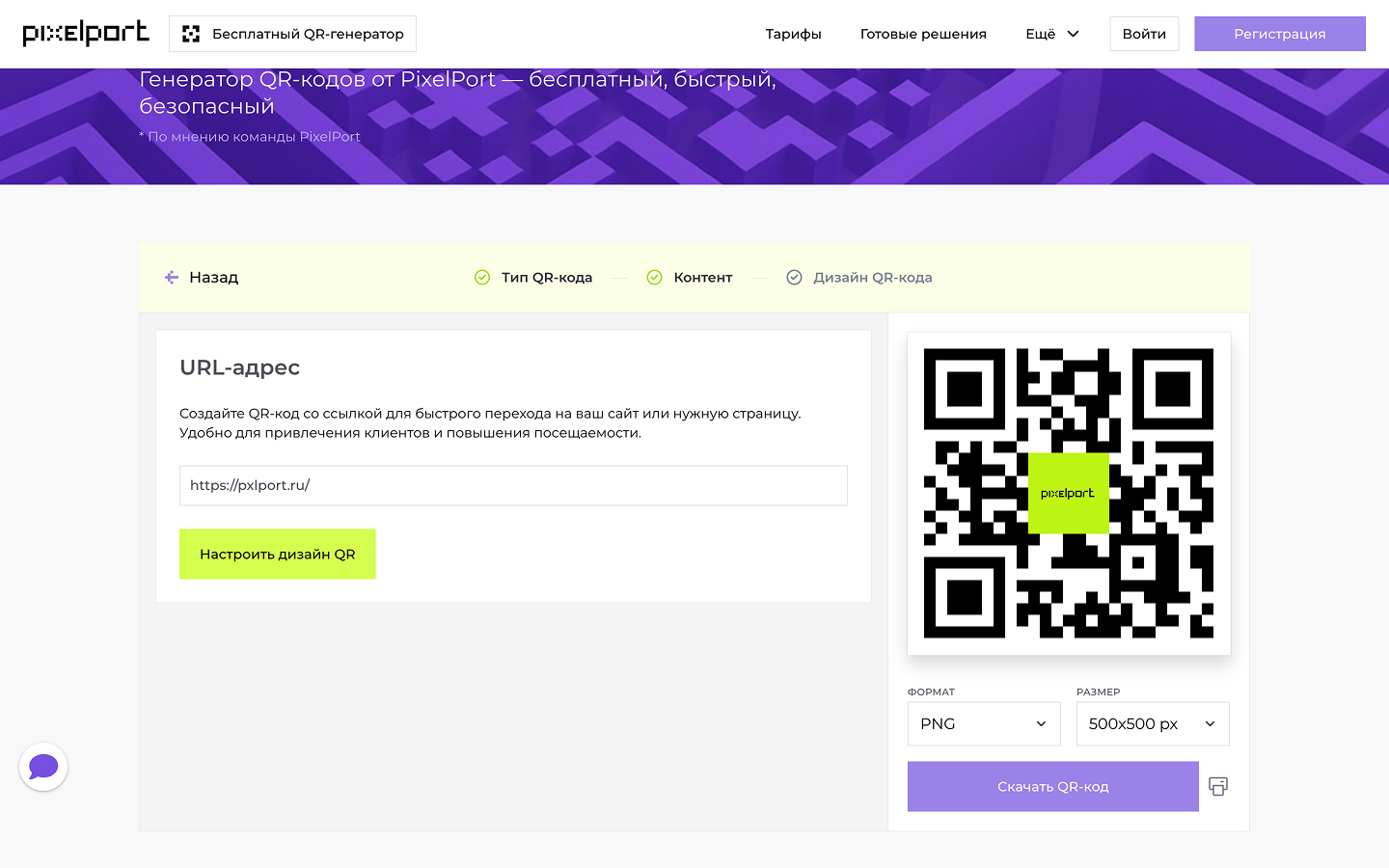
Task: Click the print icon next to download
Action: pos(1218,786)
